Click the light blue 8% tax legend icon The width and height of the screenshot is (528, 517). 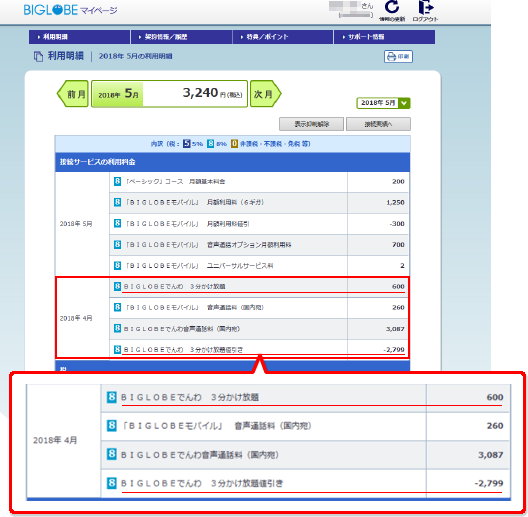[210, 144]
